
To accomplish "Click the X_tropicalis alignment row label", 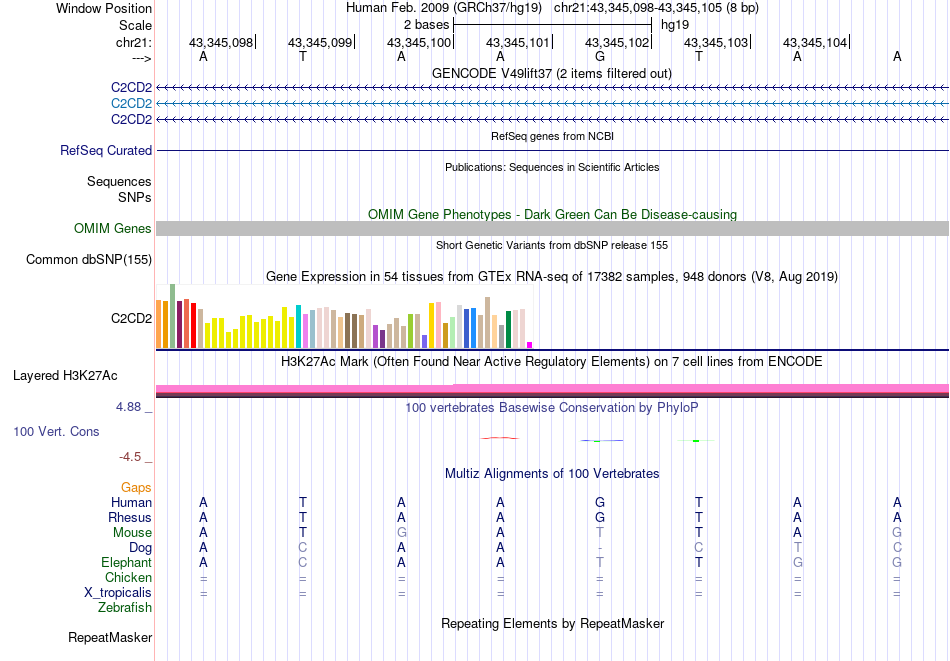I will tap(118, 593).
